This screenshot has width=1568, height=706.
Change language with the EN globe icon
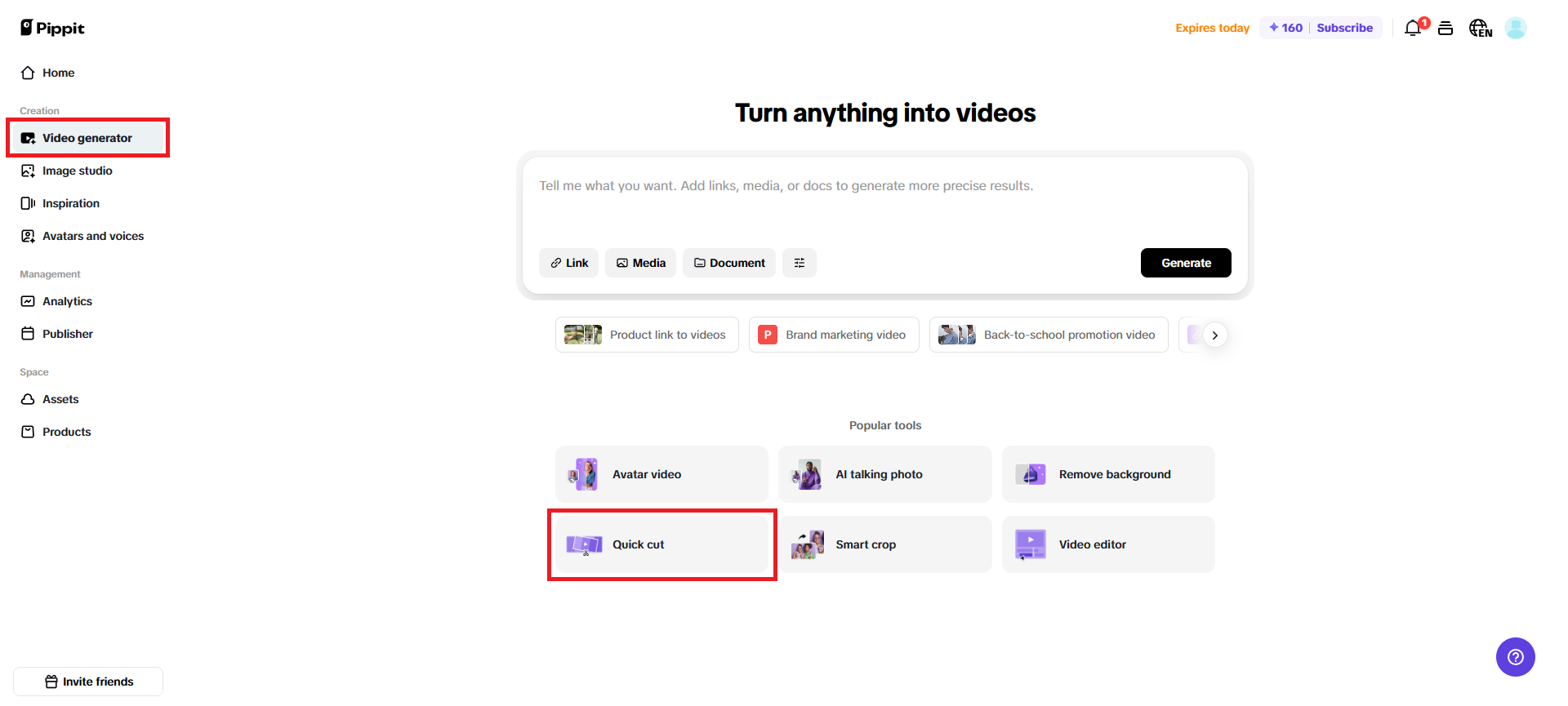(1481, 29)
